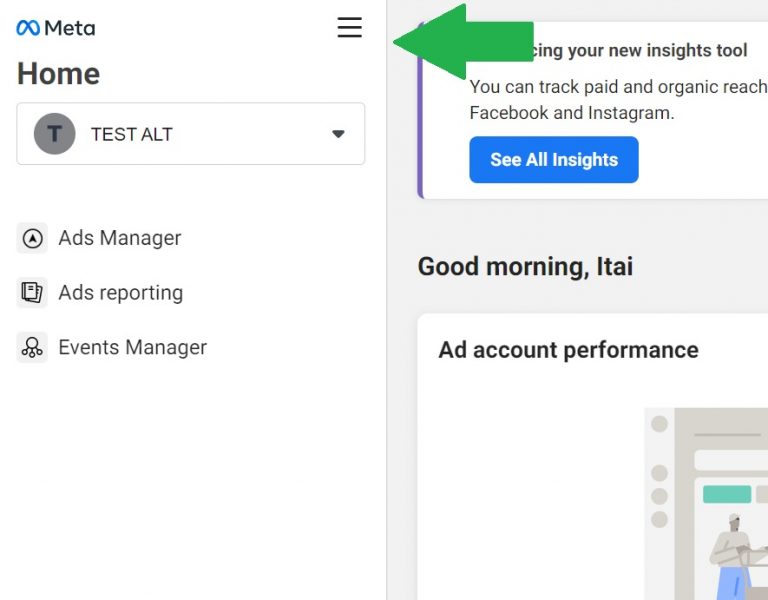Click the Ads Manager compass icon
The height and width of the screenshot is (600, 768).
[32, 238]
